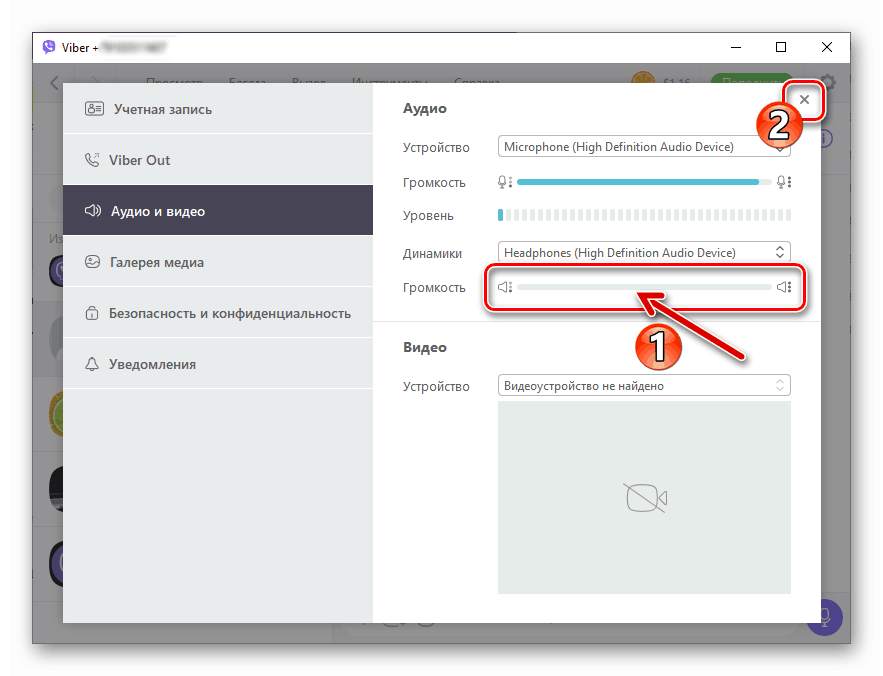
Task: Click the speaker icon beside Аудио и видео
Action: (x=93, y=211)
